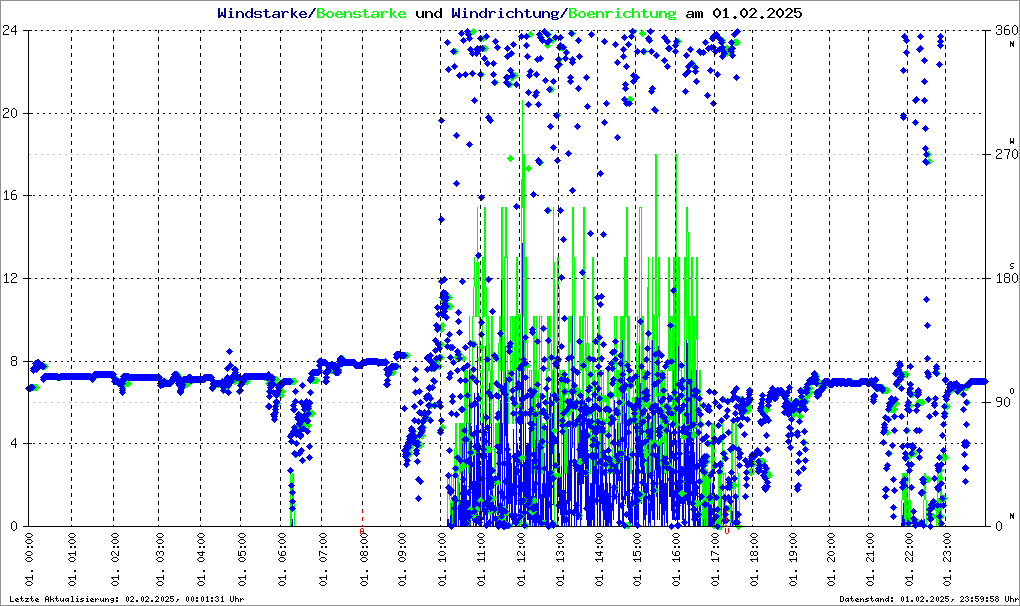Click the left axis value 24
The width and height of the screenshot is (1020, 606).
pos(10,30)
